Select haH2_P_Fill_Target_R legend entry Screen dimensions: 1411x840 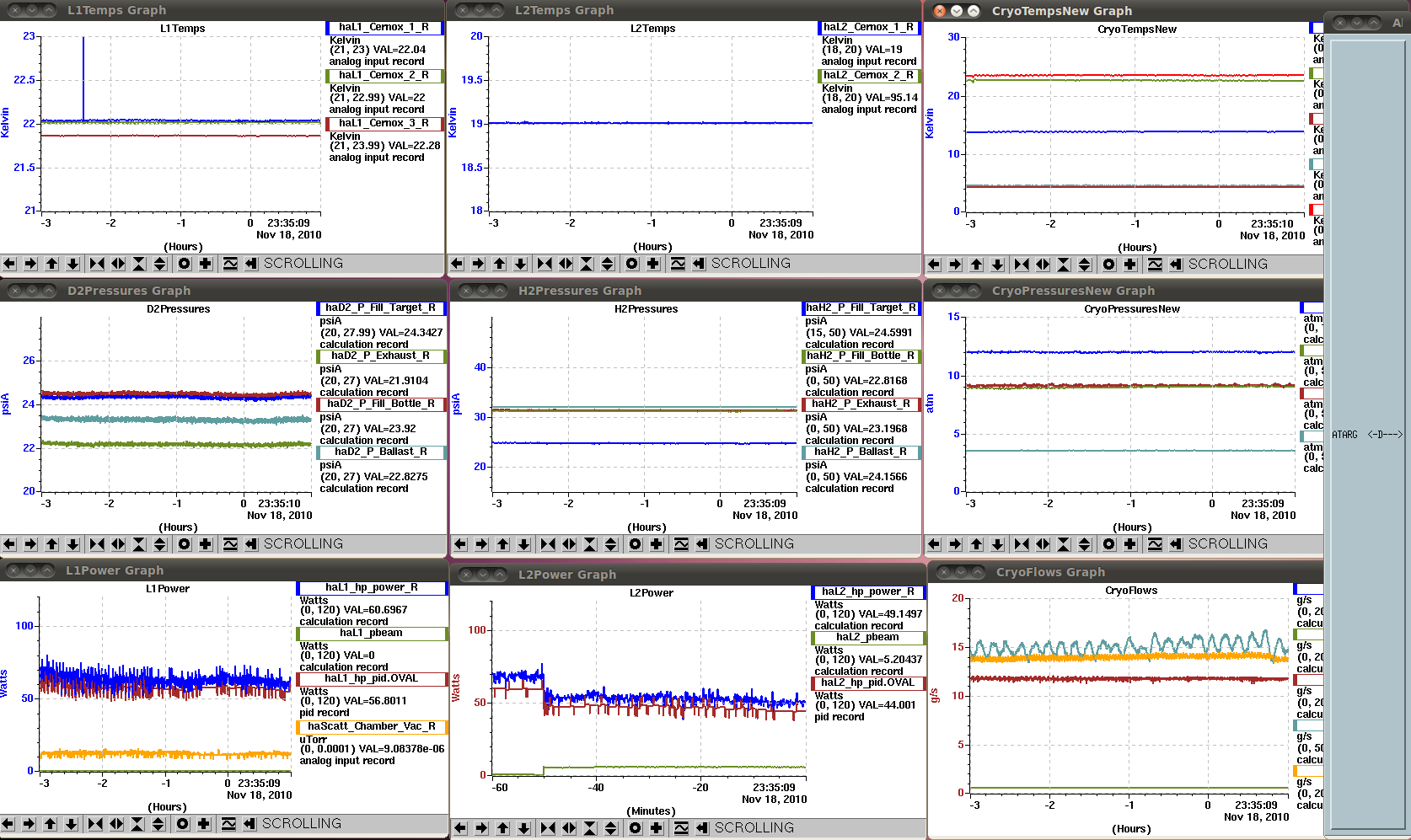[x=861, y=308]
